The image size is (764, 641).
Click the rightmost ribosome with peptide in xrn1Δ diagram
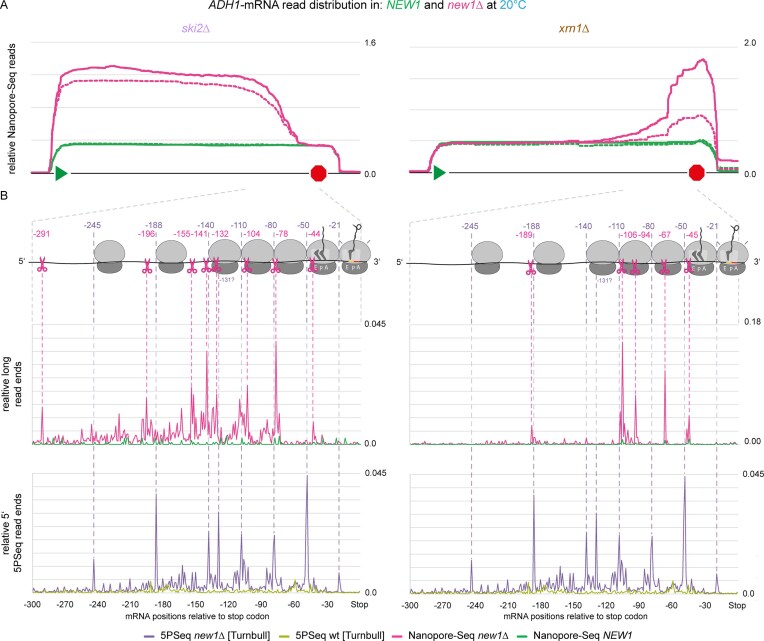(732, 258)
